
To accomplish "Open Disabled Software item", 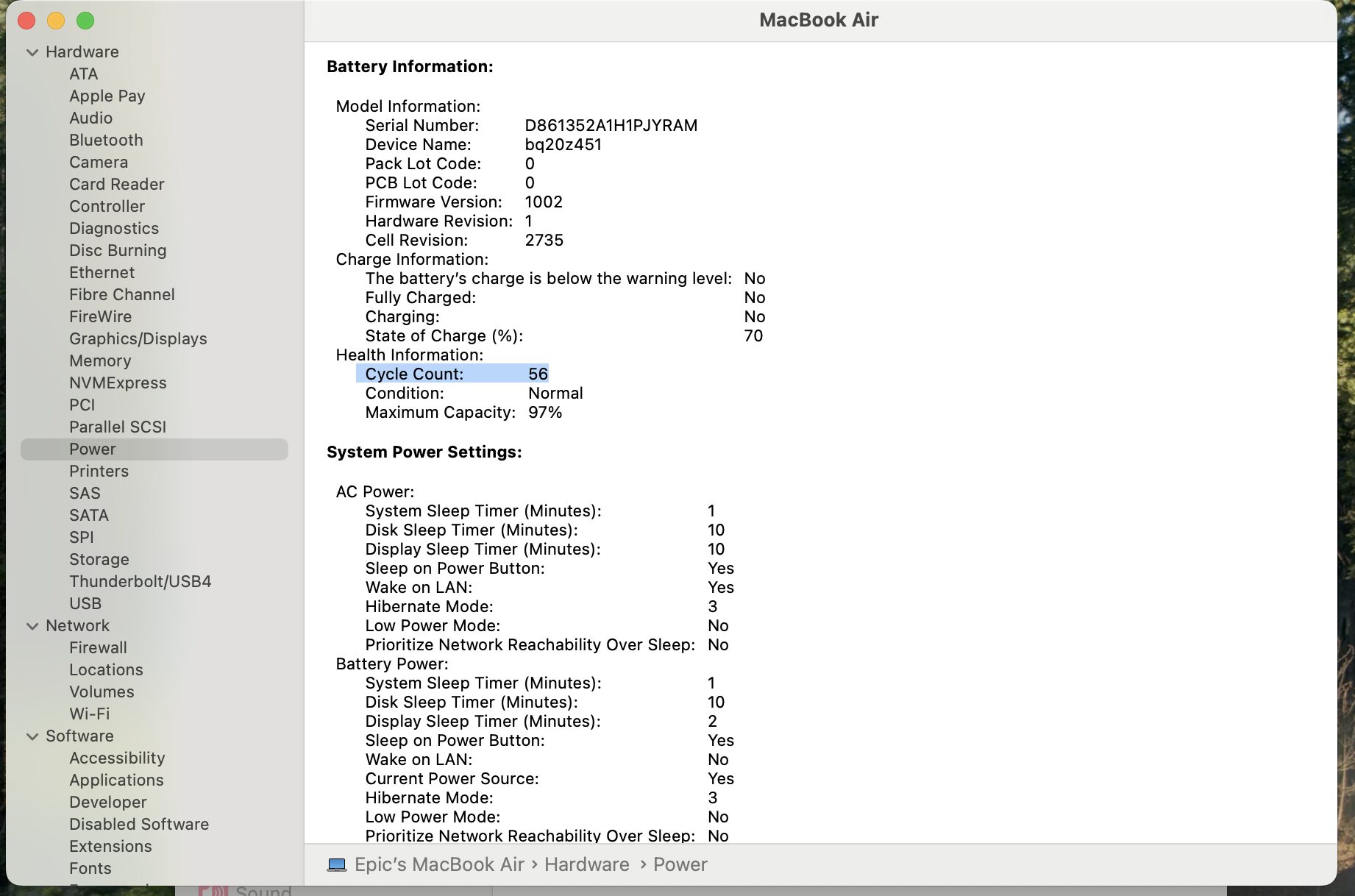I will point(139,825).
